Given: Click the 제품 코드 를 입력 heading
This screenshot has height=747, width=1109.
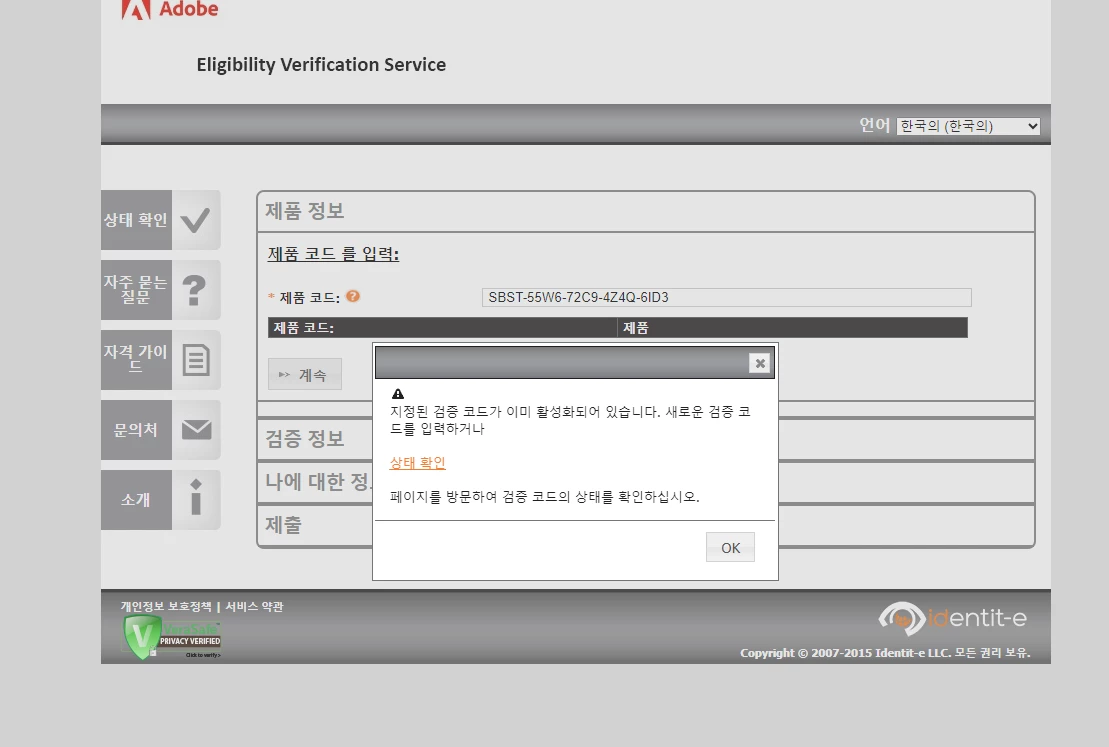Looking at the screenshot, I should [x=333, y=254].
